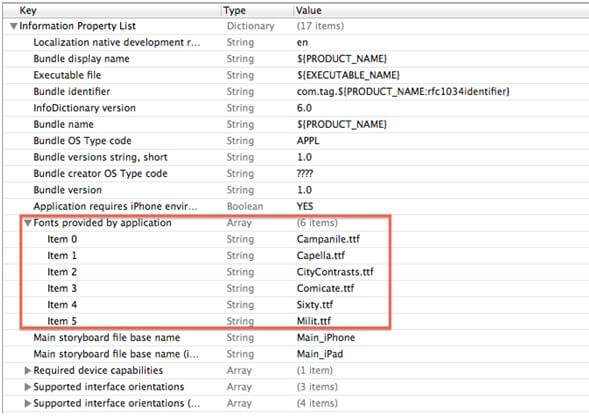Collapse the Information Property List triangle
Image resolution: width=589 pixels, height=420 pixels.
14,26
